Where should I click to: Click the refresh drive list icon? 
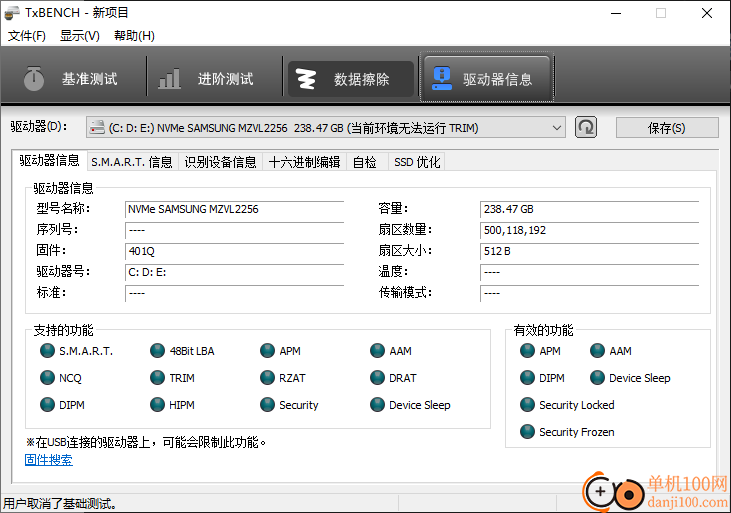pyautogui.click(x=586, y=127)
